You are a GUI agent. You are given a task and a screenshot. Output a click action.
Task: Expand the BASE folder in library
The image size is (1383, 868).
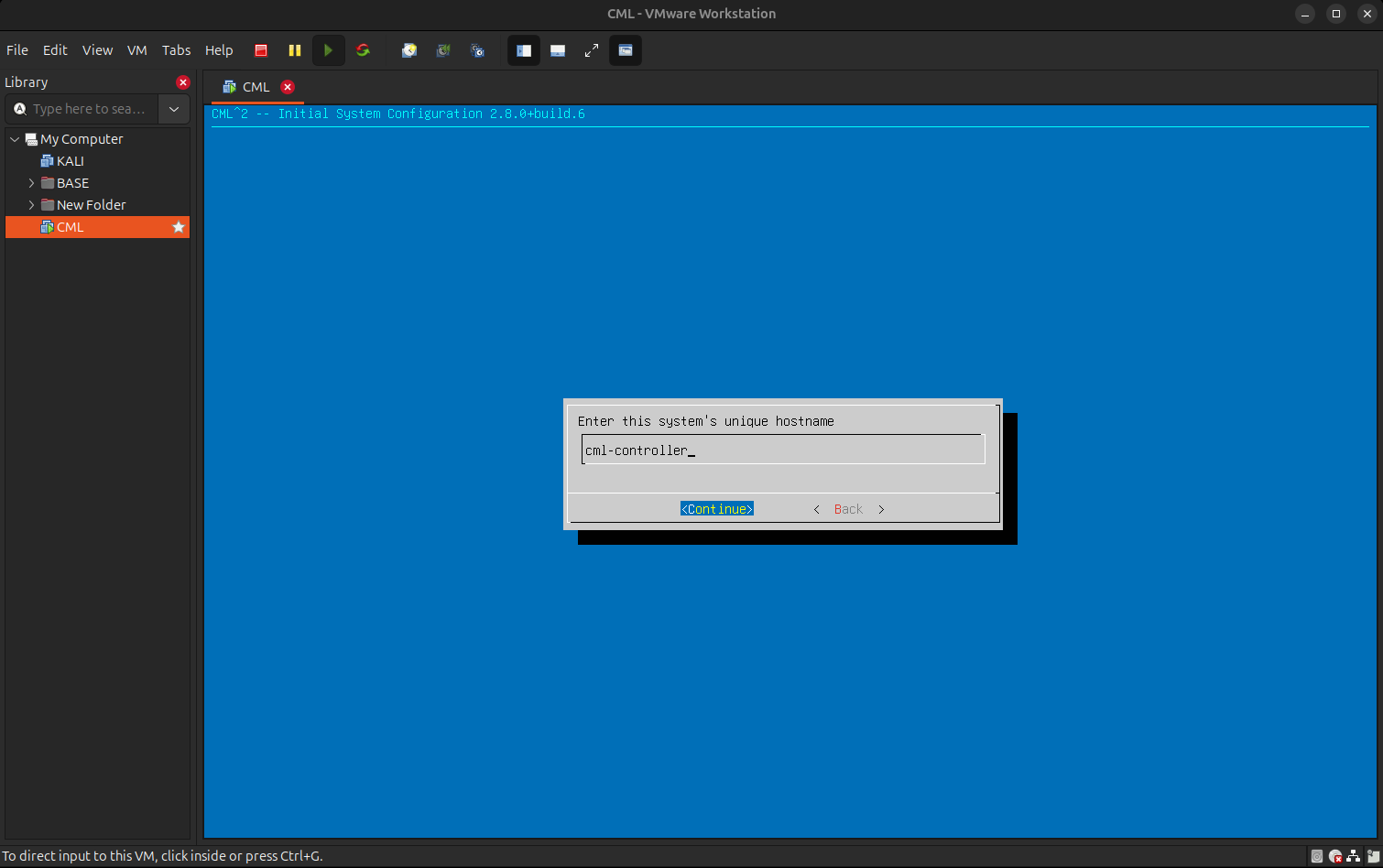[x=31, y=183]
